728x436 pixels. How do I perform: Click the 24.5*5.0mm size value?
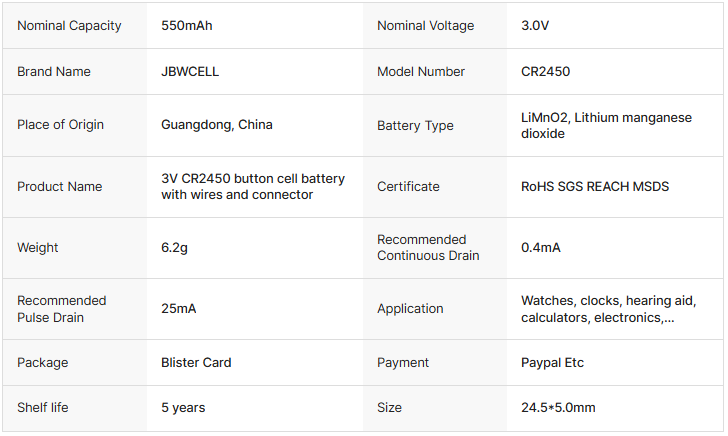tap(558, 408)
